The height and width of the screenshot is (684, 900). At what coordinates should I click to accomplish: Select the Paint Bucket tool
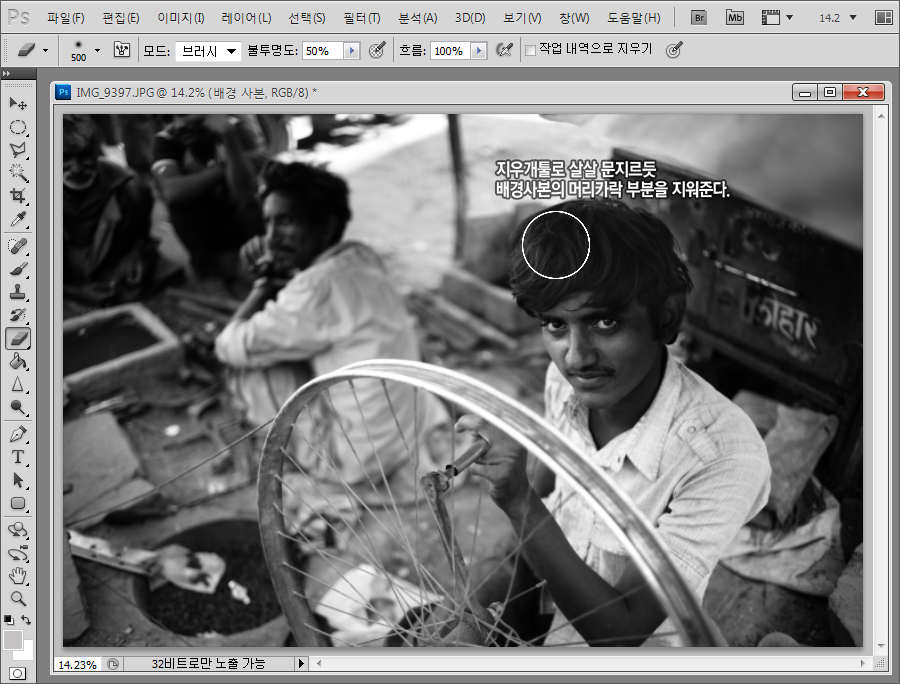pos(18,362)
